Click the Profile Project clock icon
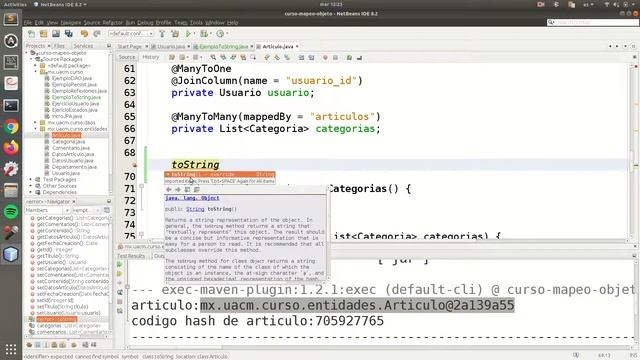 (x=220, y=34)
